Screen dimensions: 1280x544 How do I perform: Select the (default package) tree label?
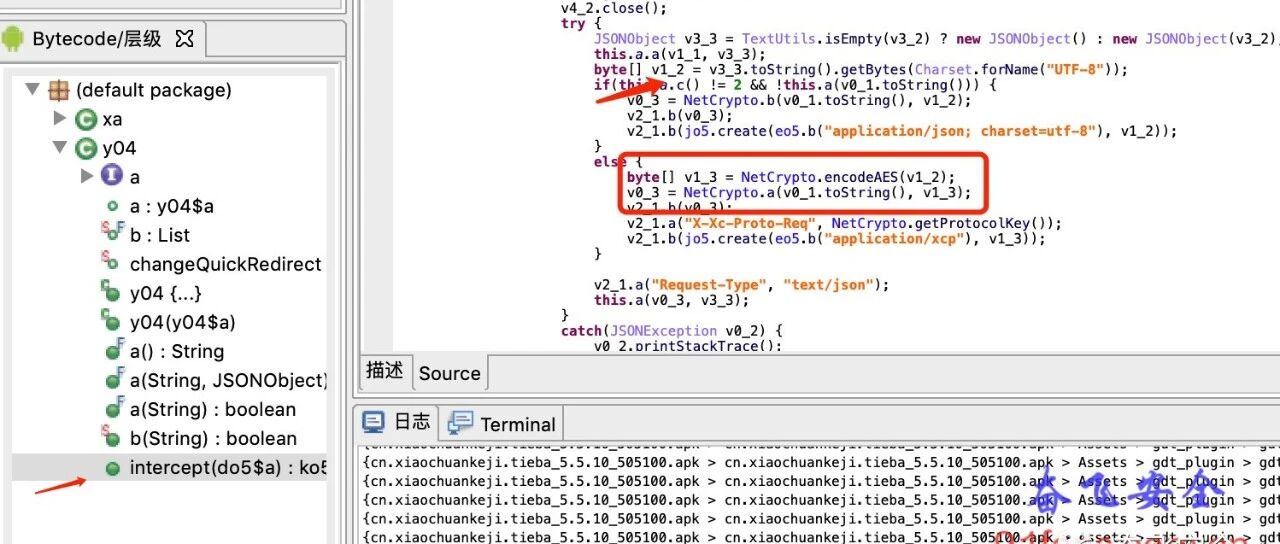pos(153,90)
